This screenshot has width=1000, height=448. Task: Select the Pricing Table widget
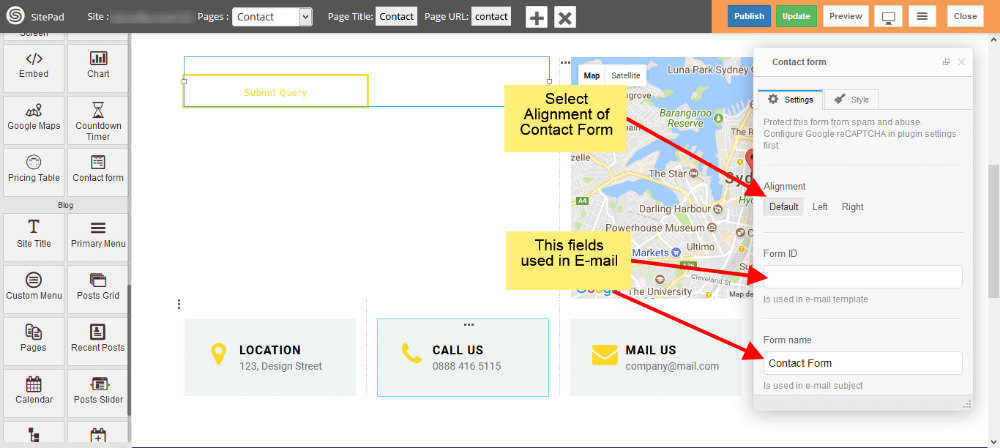34,172
